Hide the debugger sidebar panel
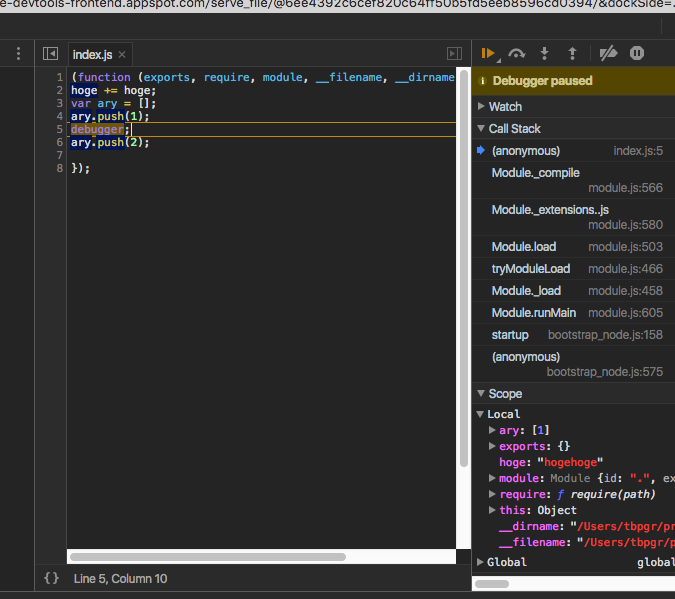Screen dimensions: 675x599 tap(454, 54)
